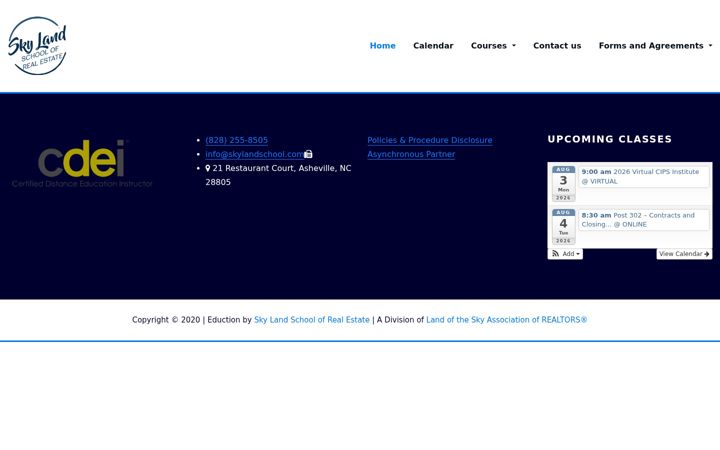
Task: Select the Aug 3 Mon date badge
Action: click(563, 184)
